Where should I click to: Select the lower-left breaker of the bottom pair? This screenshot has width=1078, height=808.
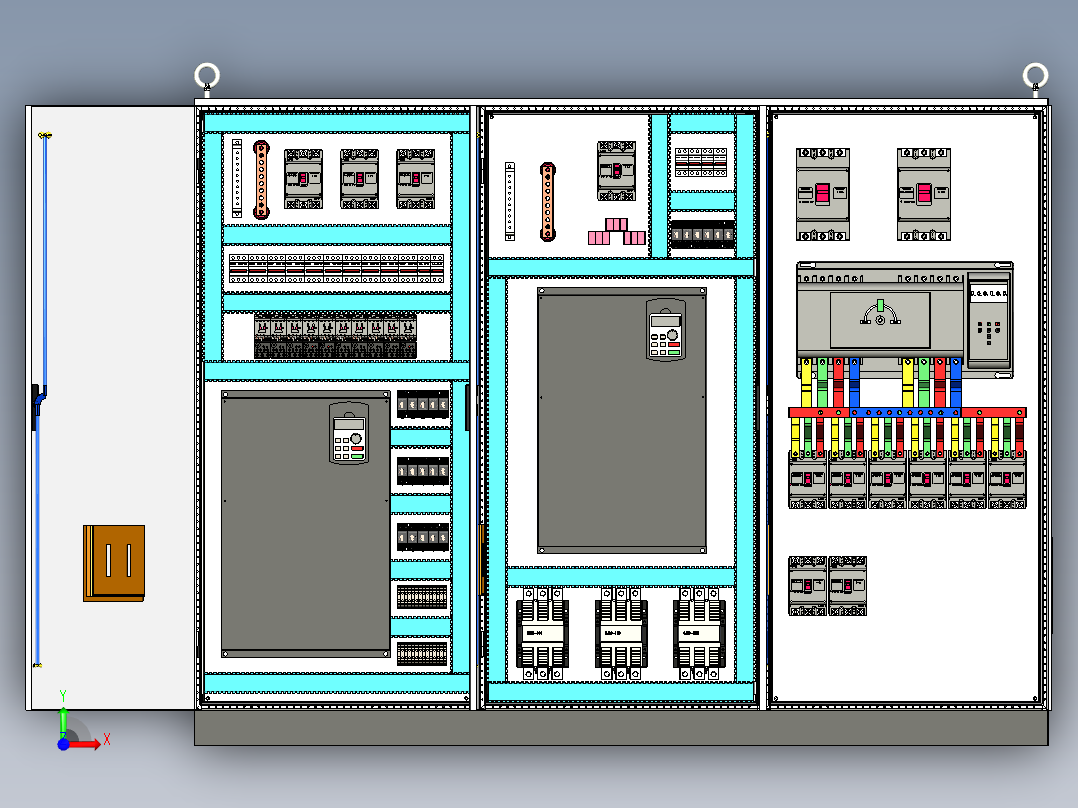click(807, 586)
